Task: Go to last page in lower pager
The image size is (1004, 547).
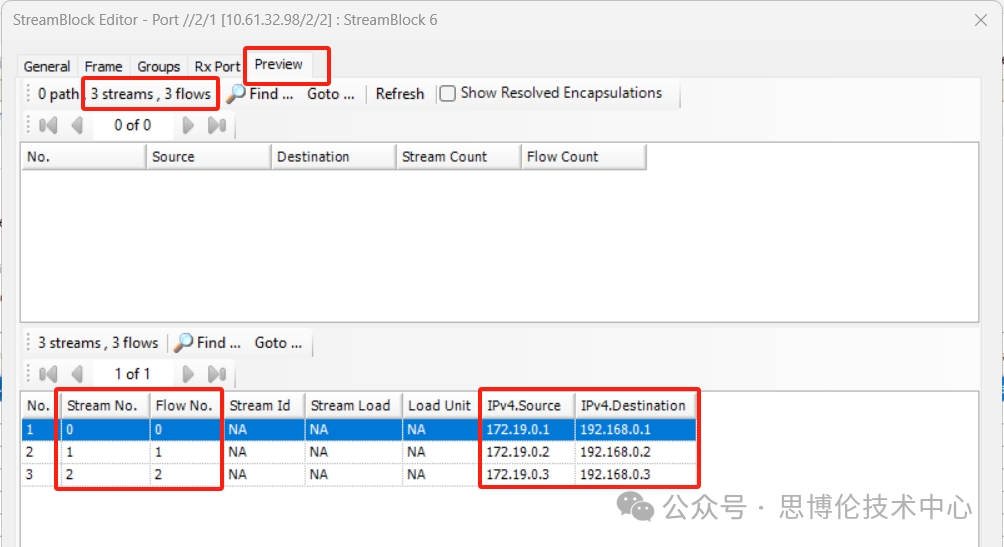Action: click(x=216, y=374)
